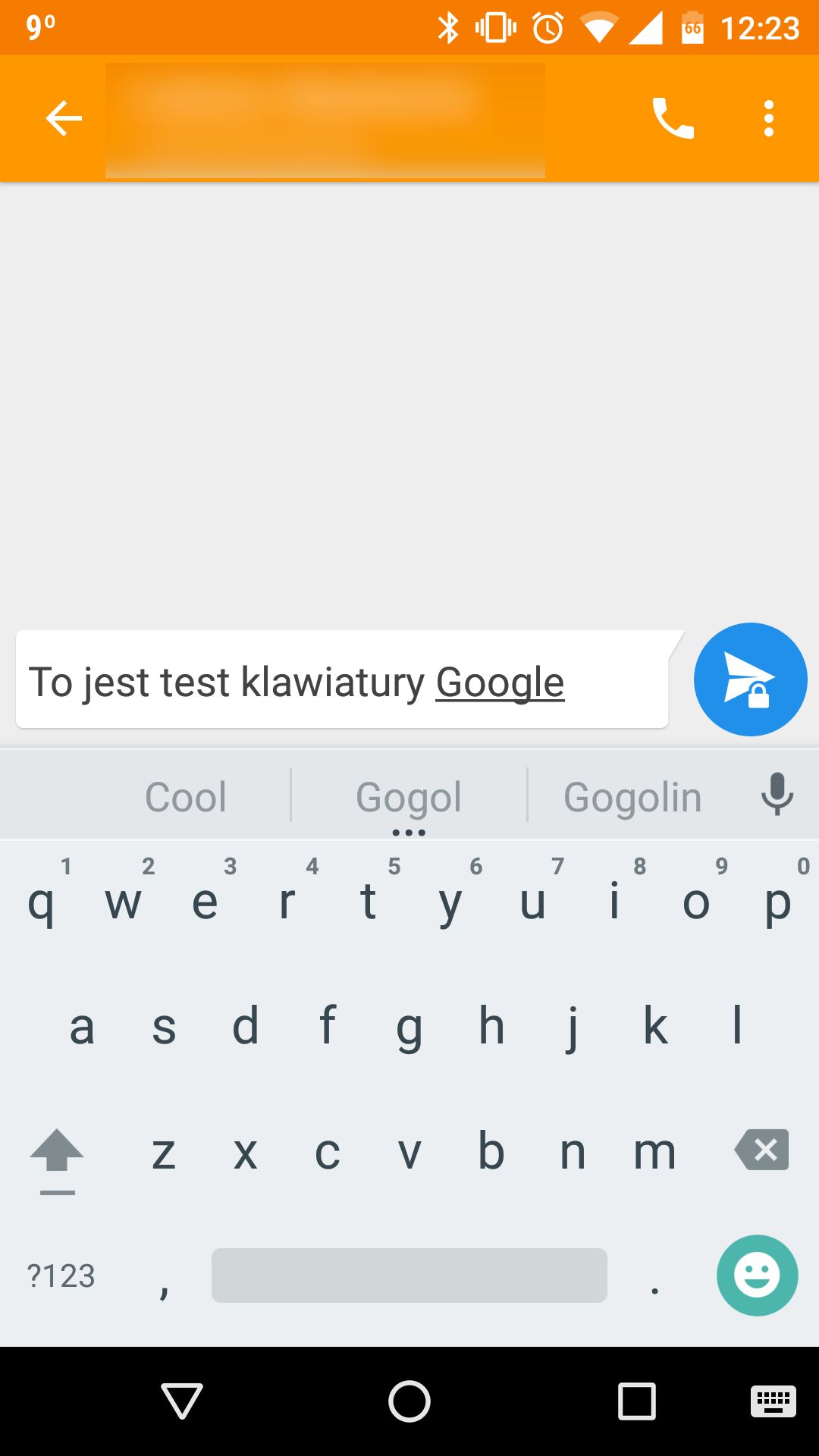Open the keyboard switcher icon
Viewport: 819px width, 1456px height.
click(x=773, y=1401)
